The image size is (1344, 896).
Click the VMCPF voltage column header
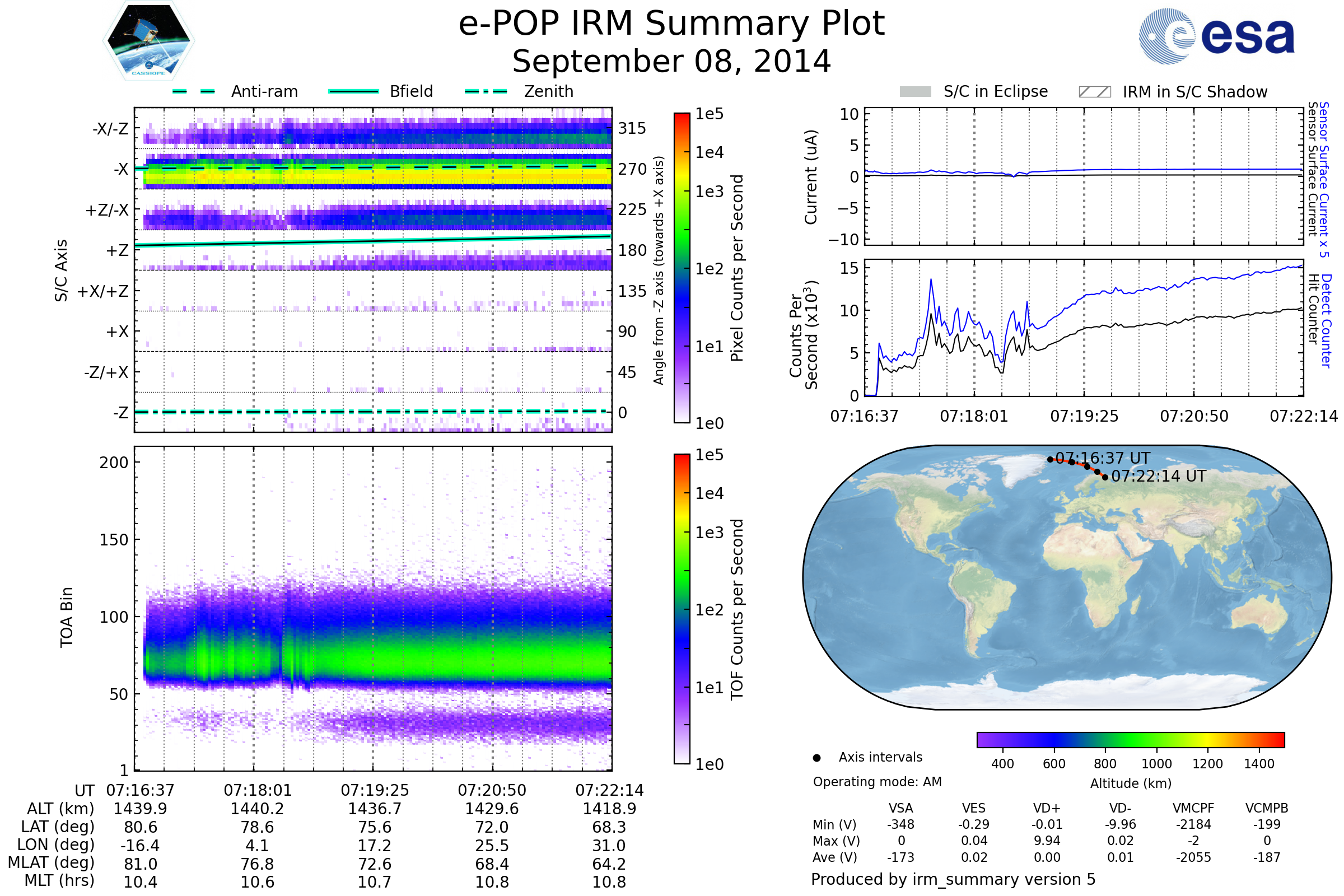1193,808
